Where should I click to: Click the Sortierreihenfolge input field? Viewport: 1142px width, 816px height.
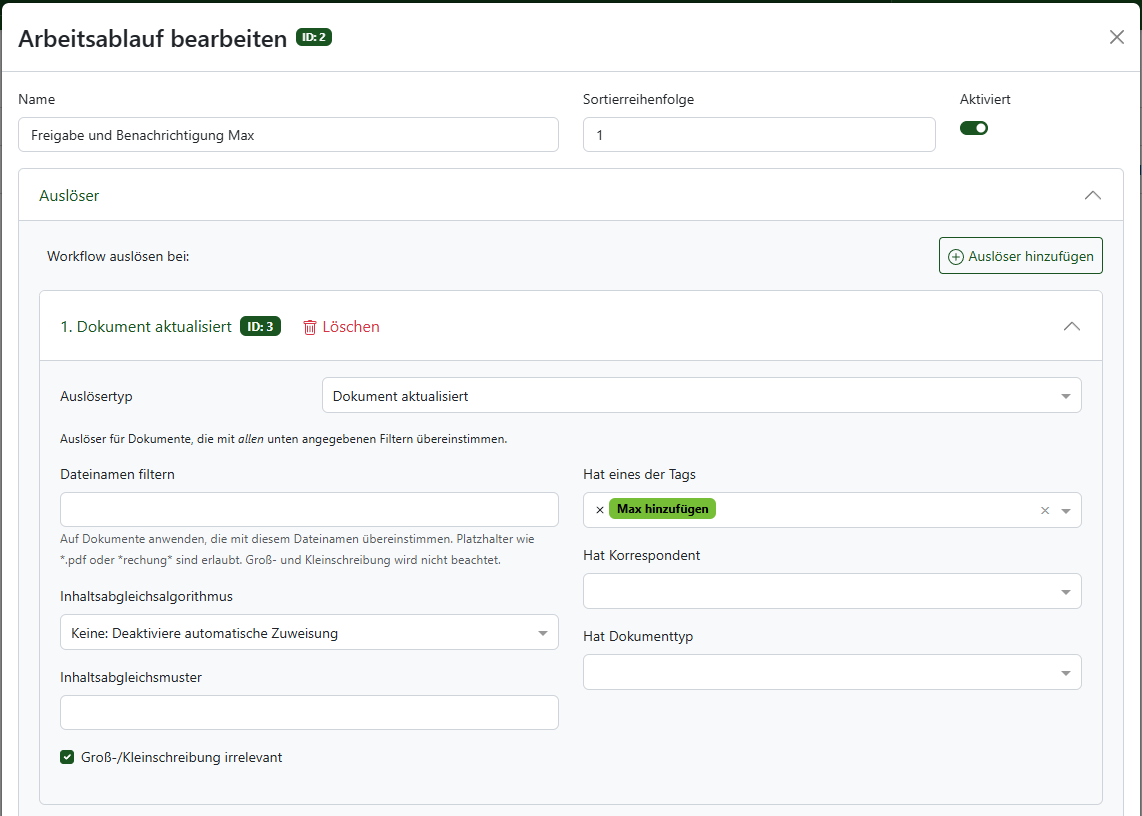pos(758,135)
